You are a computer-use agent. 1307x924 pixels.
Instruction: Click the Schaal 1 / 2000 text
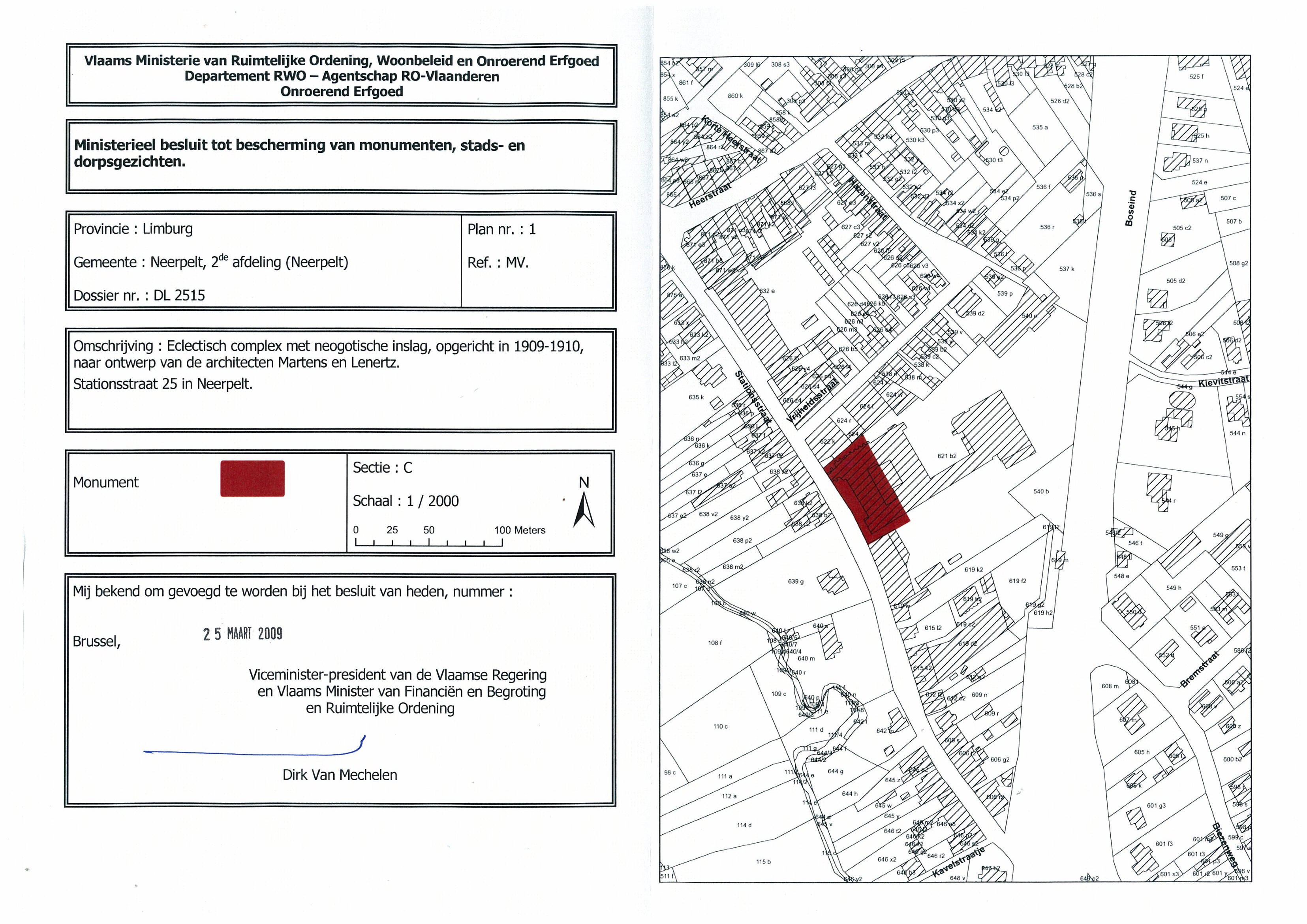pos(405,501)
